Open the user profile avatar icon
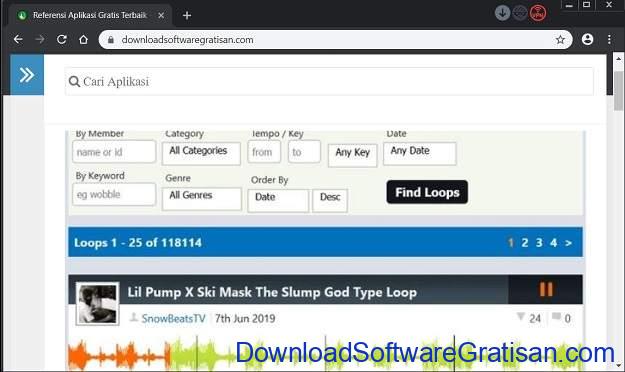Screen dimensions: 625x372 point(587,39)
